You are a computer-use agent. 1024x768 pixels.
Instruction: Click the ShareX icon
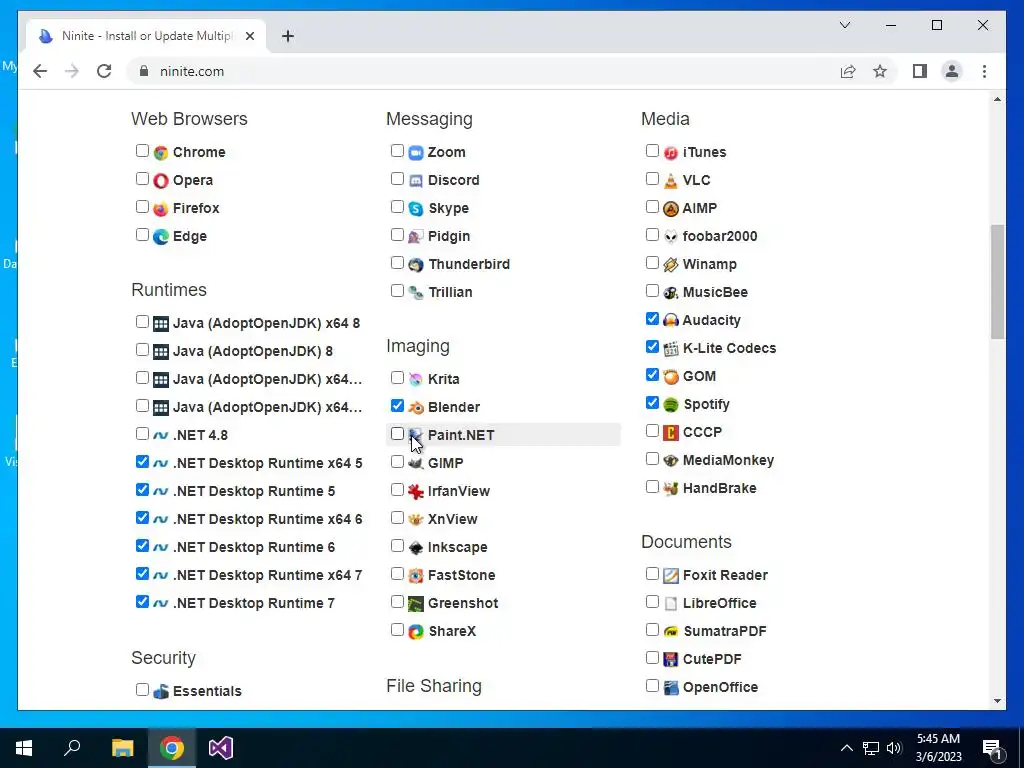click(x=416, y=632)
